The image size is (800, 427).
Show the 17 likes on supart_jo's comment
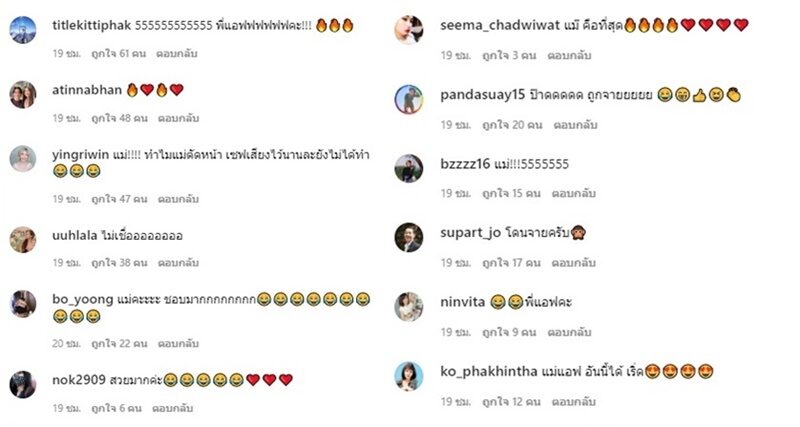pyautogui.click(x=511, y=263)
